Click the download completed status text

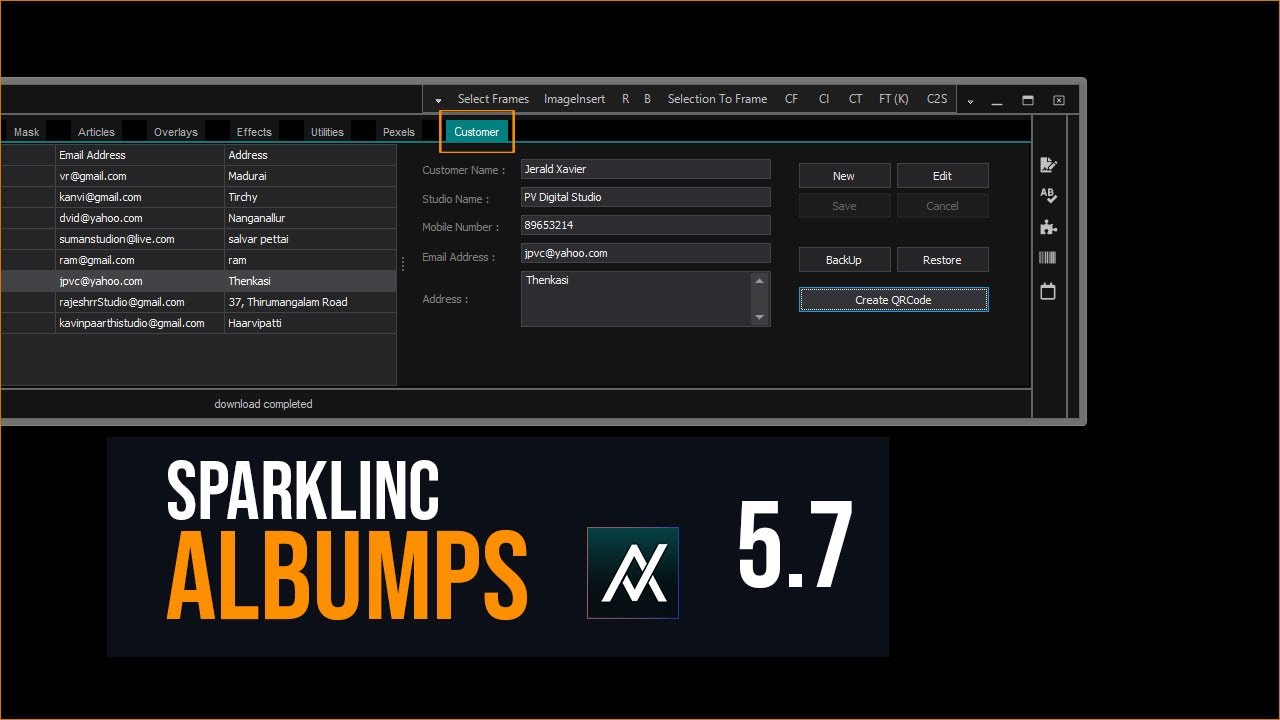(x=263, y=404)
